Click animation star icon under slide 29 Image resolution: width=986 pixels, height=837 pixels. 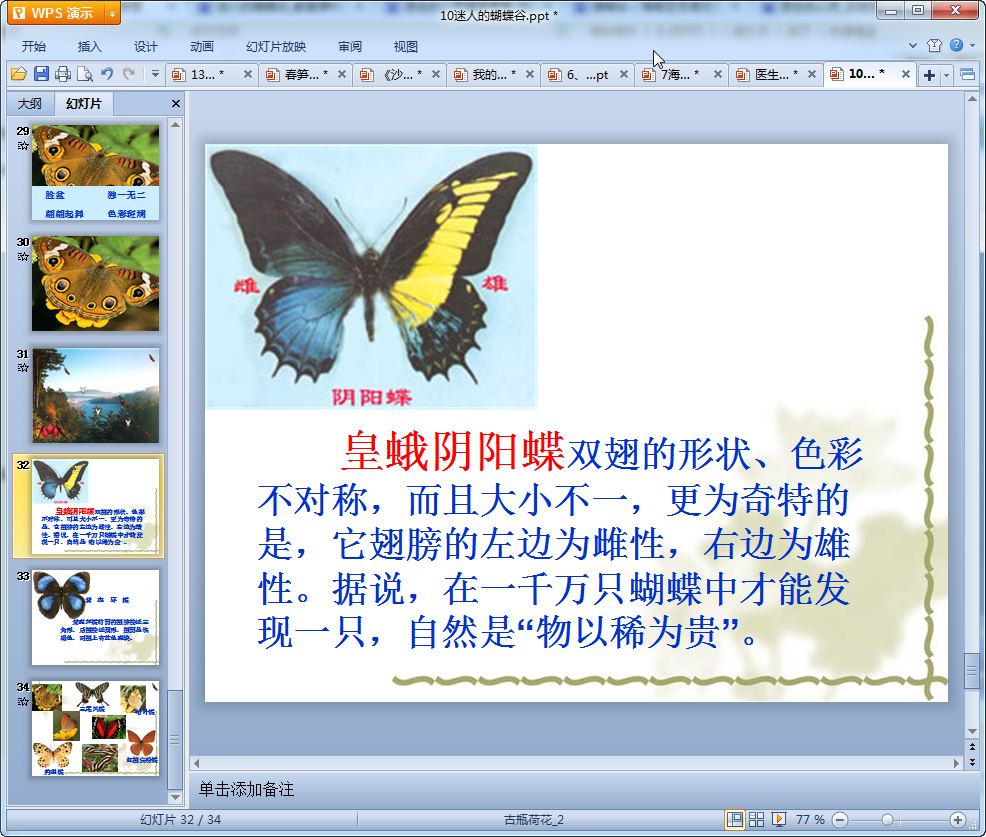[x=23, y=146]
